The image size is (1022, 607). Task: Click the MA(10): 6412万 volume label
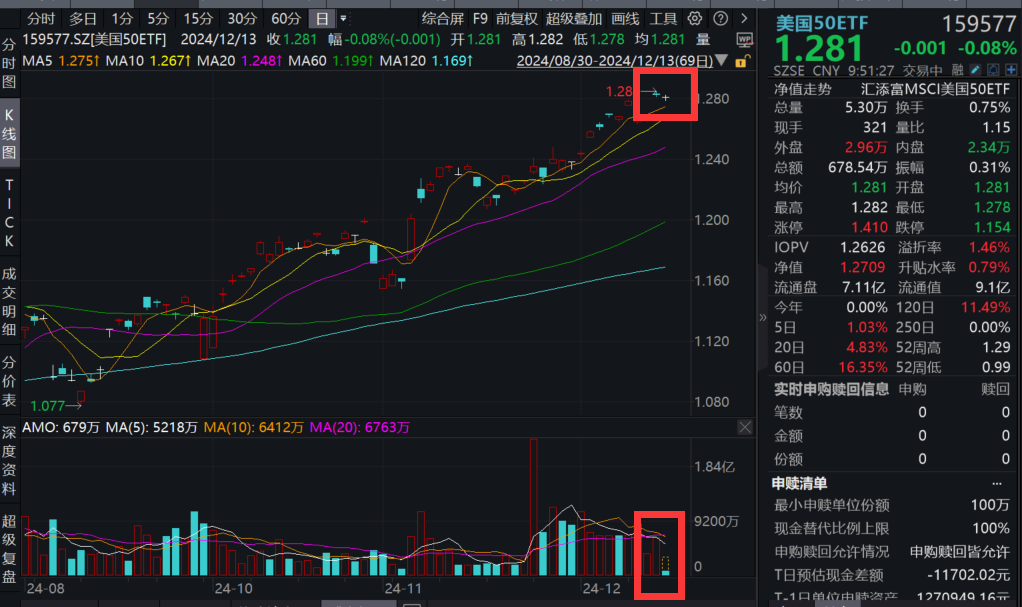pyautogui.click(x=254, y=428)
